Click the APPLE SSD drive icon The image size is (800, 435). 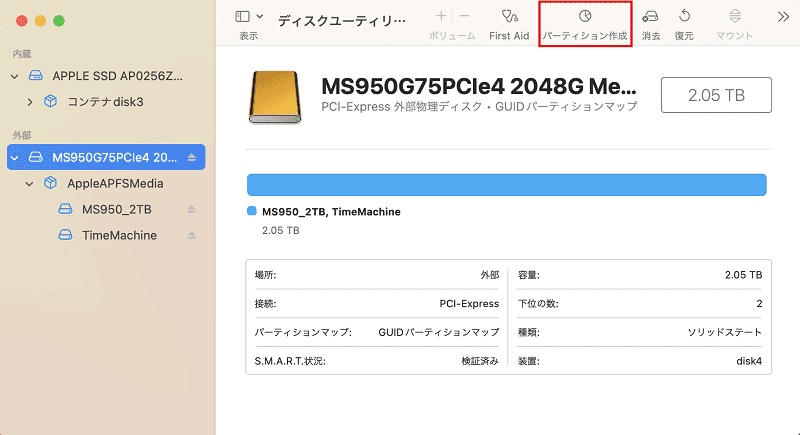coord(36,75)
